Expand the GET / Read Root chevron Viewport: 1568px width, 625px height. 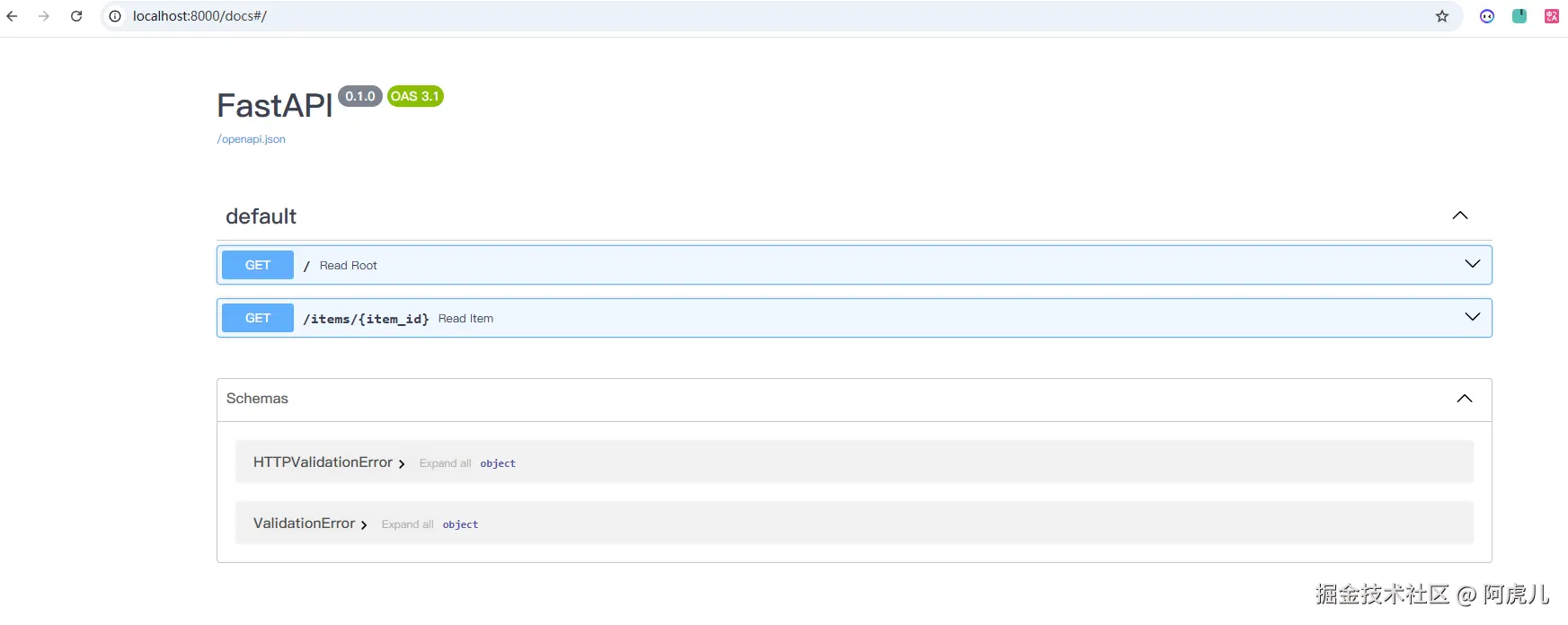click(x=1473, y=264)
